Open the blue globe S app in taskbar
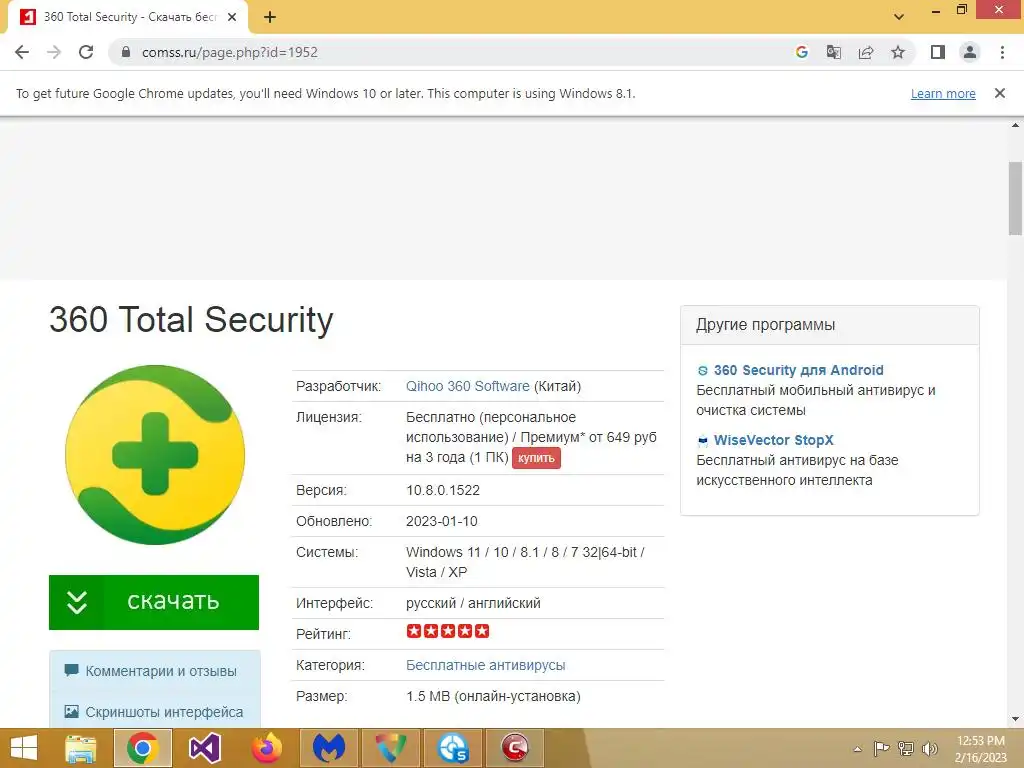 point(453,748)
